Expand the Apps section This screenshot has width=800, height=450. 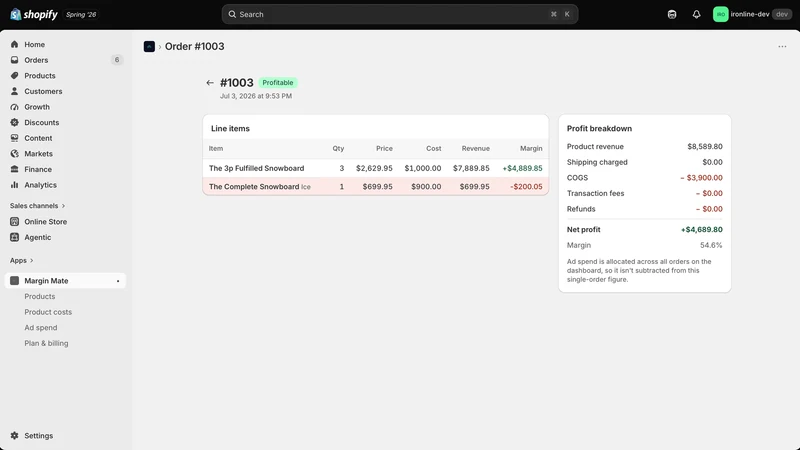[x=21, y=260]
